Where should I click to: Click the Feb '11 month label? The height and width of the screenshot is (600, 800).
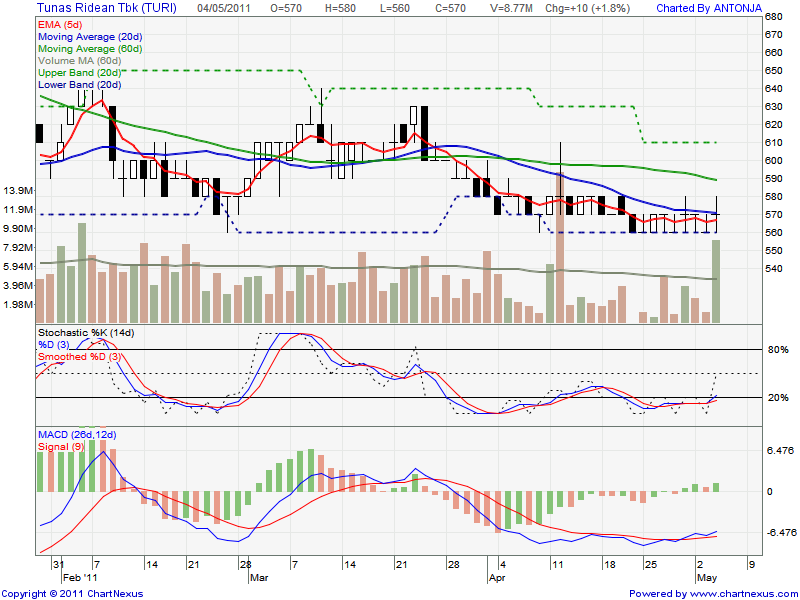(80, 578)
